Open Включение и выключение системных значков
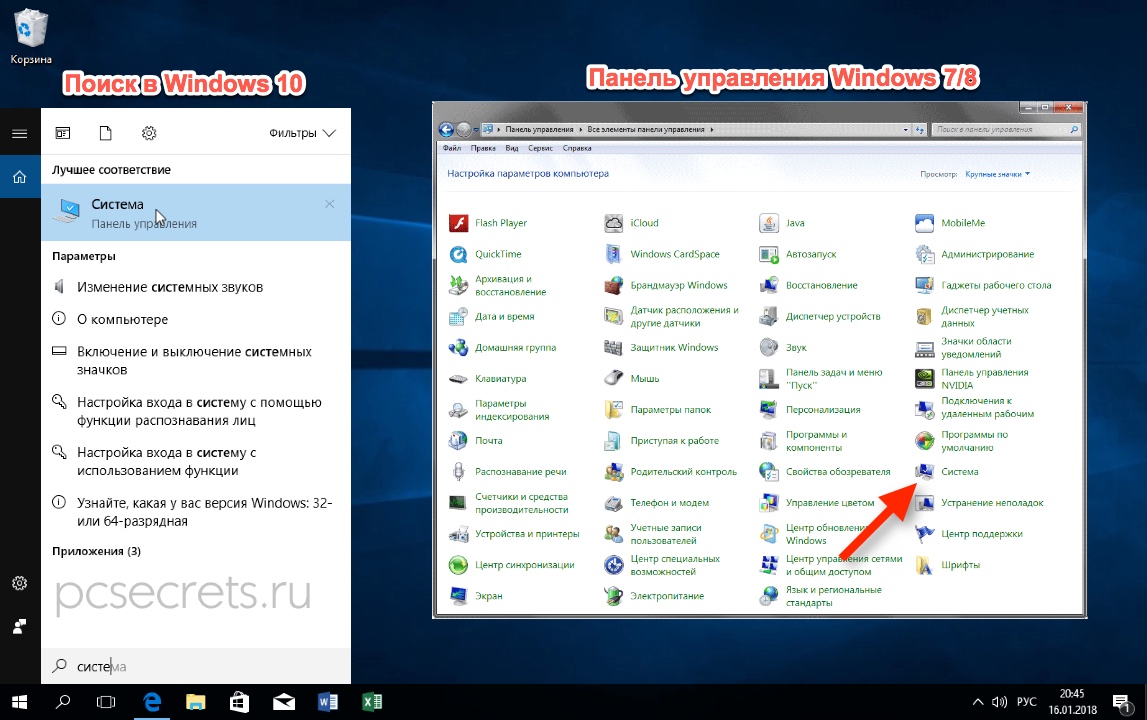This screenshot has height=720, width=1147. 195,360
